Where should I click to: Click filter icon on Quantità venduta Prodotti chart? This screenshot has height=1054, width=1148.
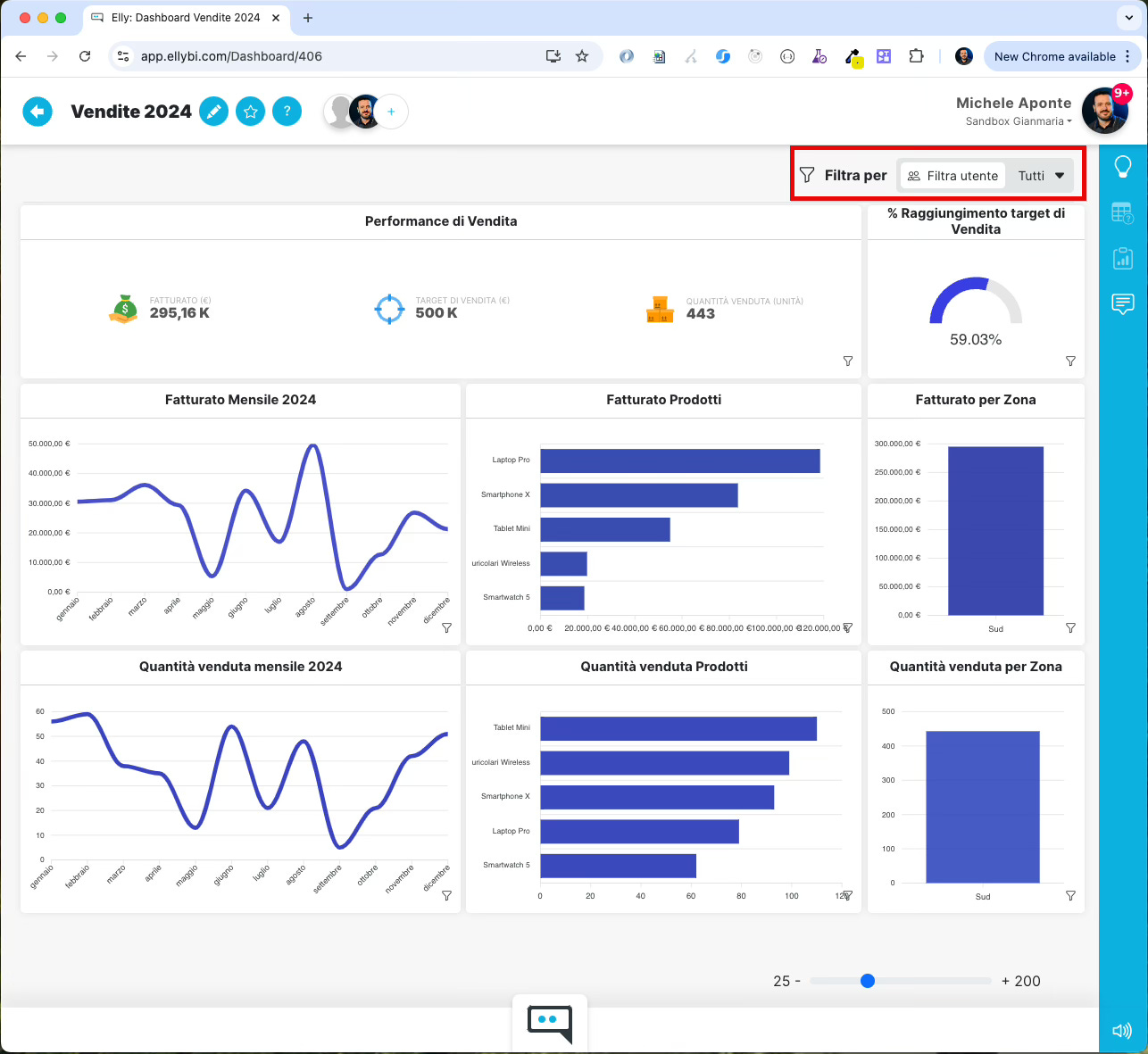click(848, 895)
